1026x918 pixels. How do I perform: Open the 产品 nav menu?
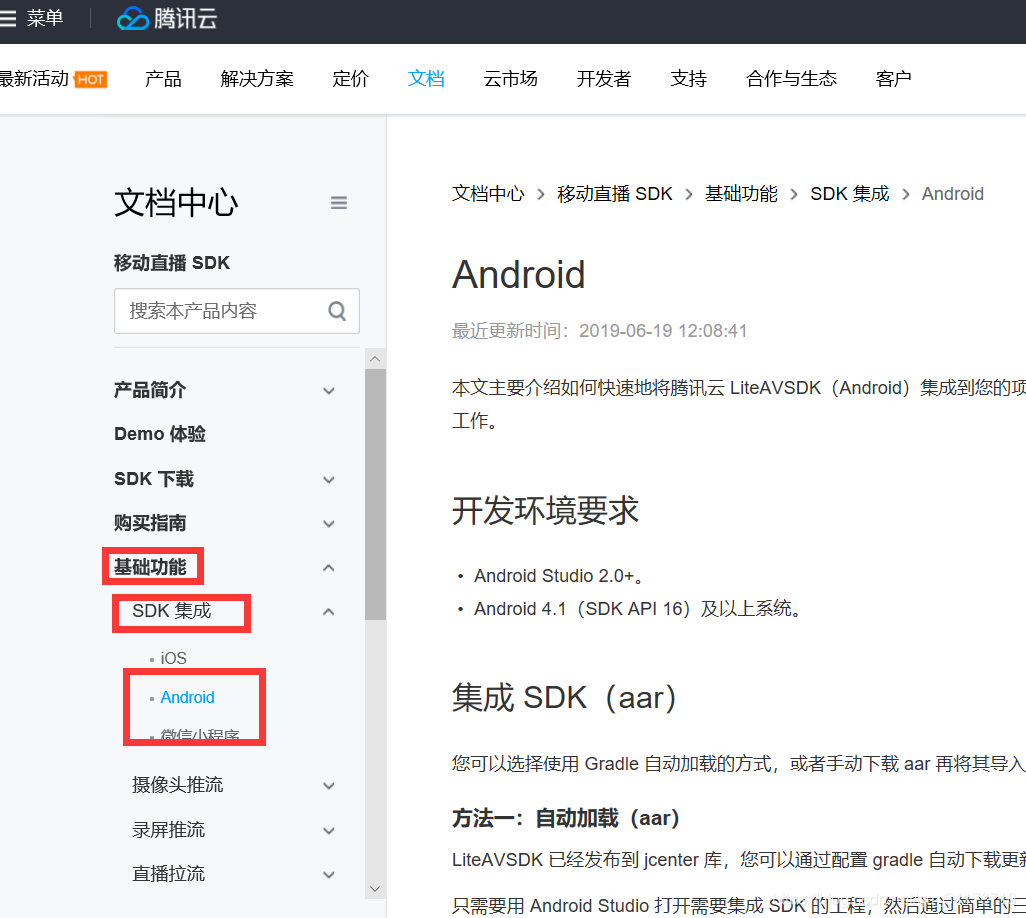pos(163,79)
